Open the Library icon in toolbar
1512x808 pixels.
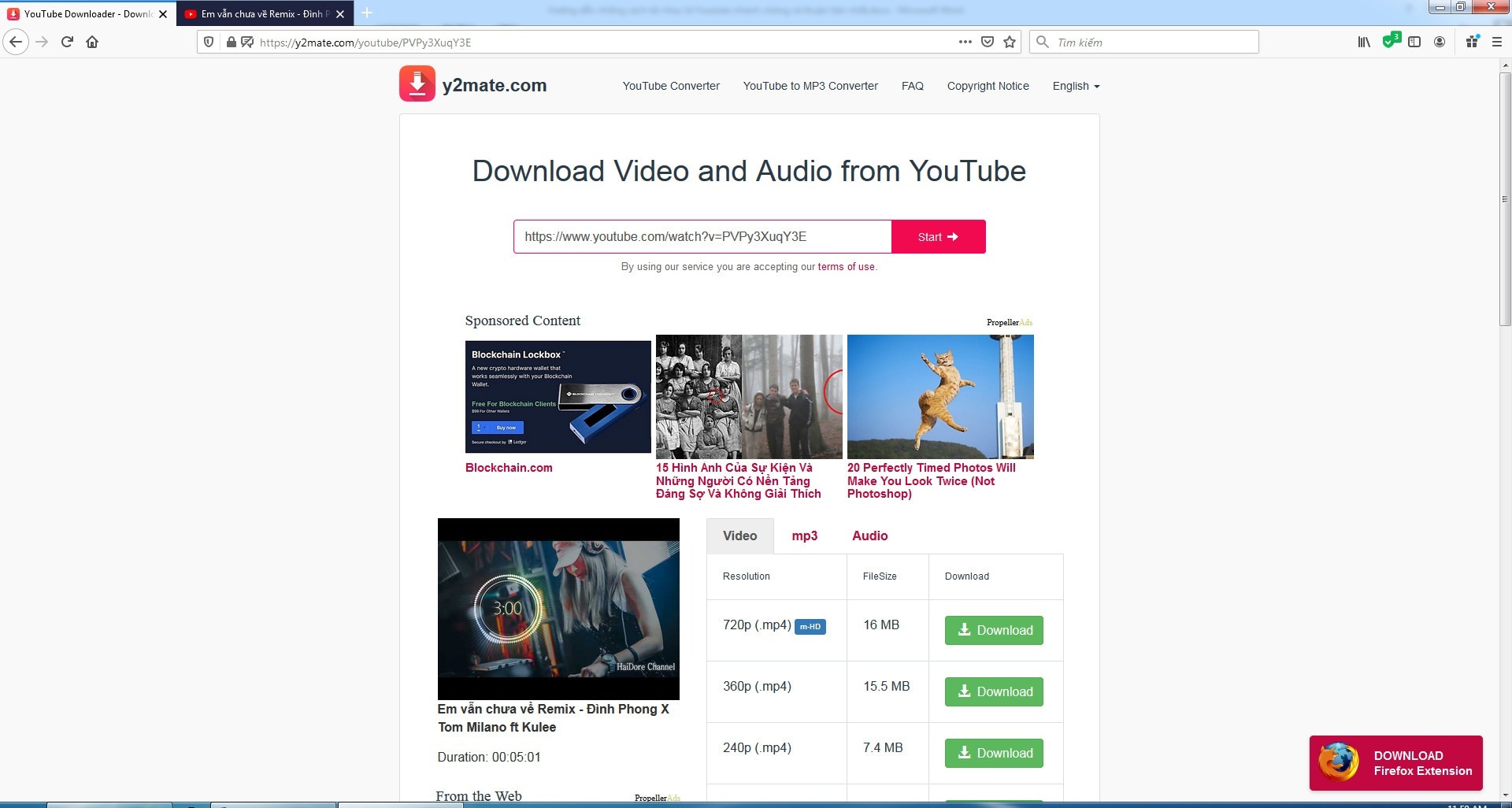tap(1364, 42)
